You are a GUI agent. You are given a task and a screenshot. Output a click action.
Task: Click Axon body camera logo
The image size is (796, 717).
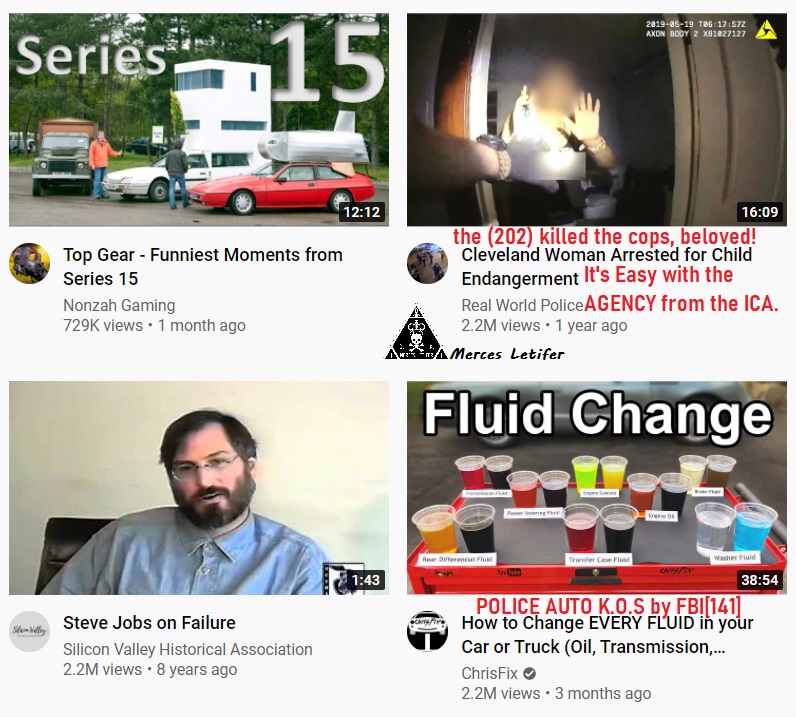[x=766, y=30]
